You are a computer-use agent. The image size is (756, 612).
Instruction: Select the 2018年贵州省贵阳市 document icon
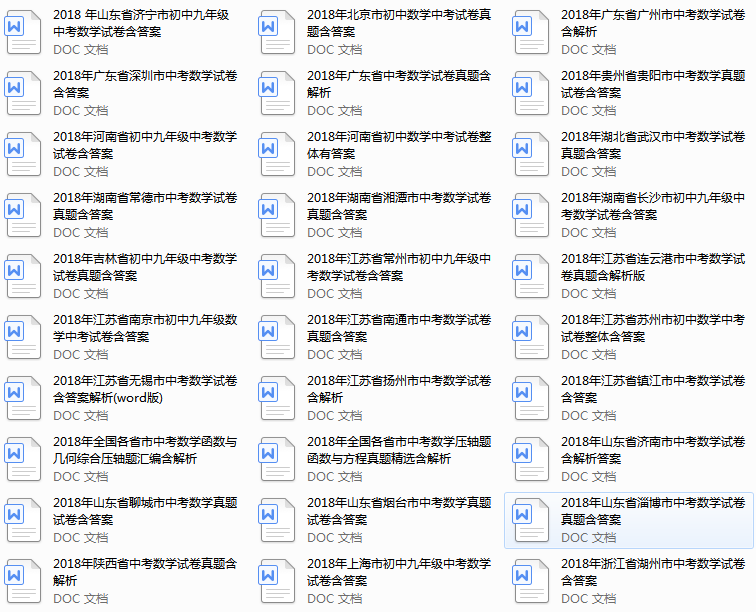531,93
